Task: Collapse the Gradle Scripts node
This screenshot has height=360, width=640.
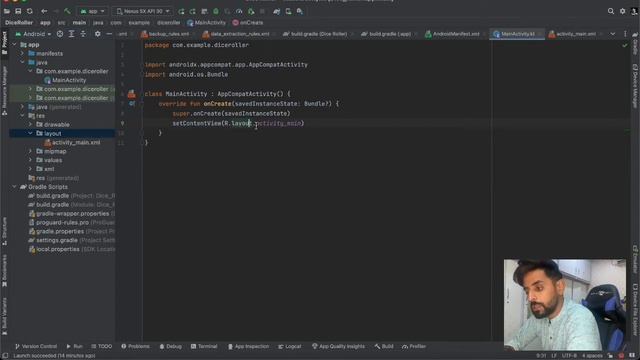Action: (15, 187)
